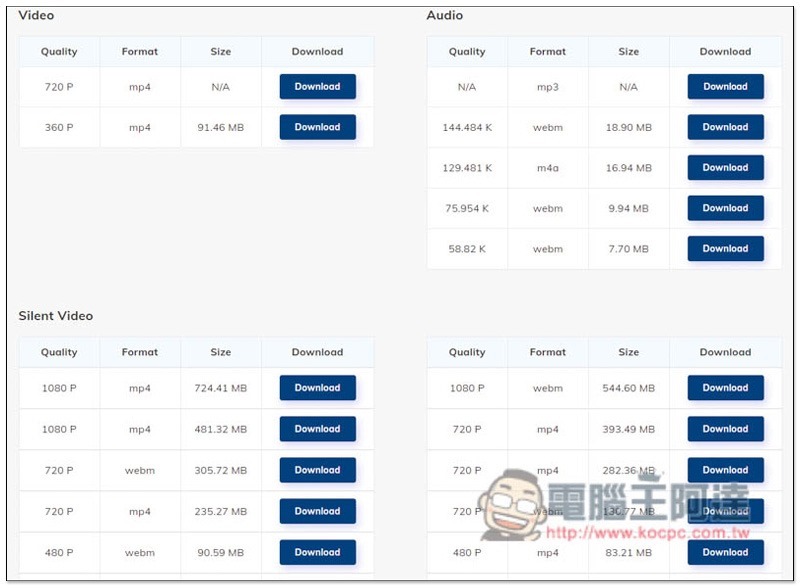This screenshot has width=800, height=588.
Task: Select the "129.481 K" quality cell
Action: (467, 168)
